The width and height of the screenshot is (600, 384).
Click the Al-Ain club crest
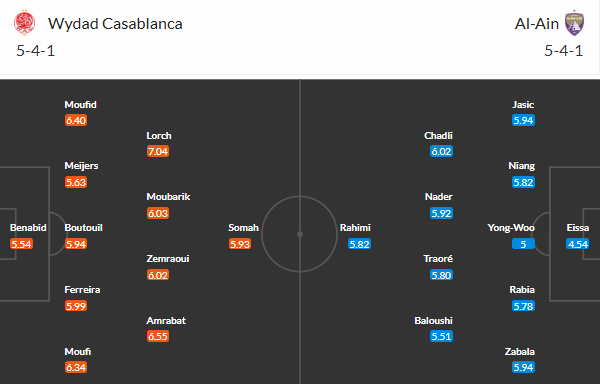click(x=574, y=23)
